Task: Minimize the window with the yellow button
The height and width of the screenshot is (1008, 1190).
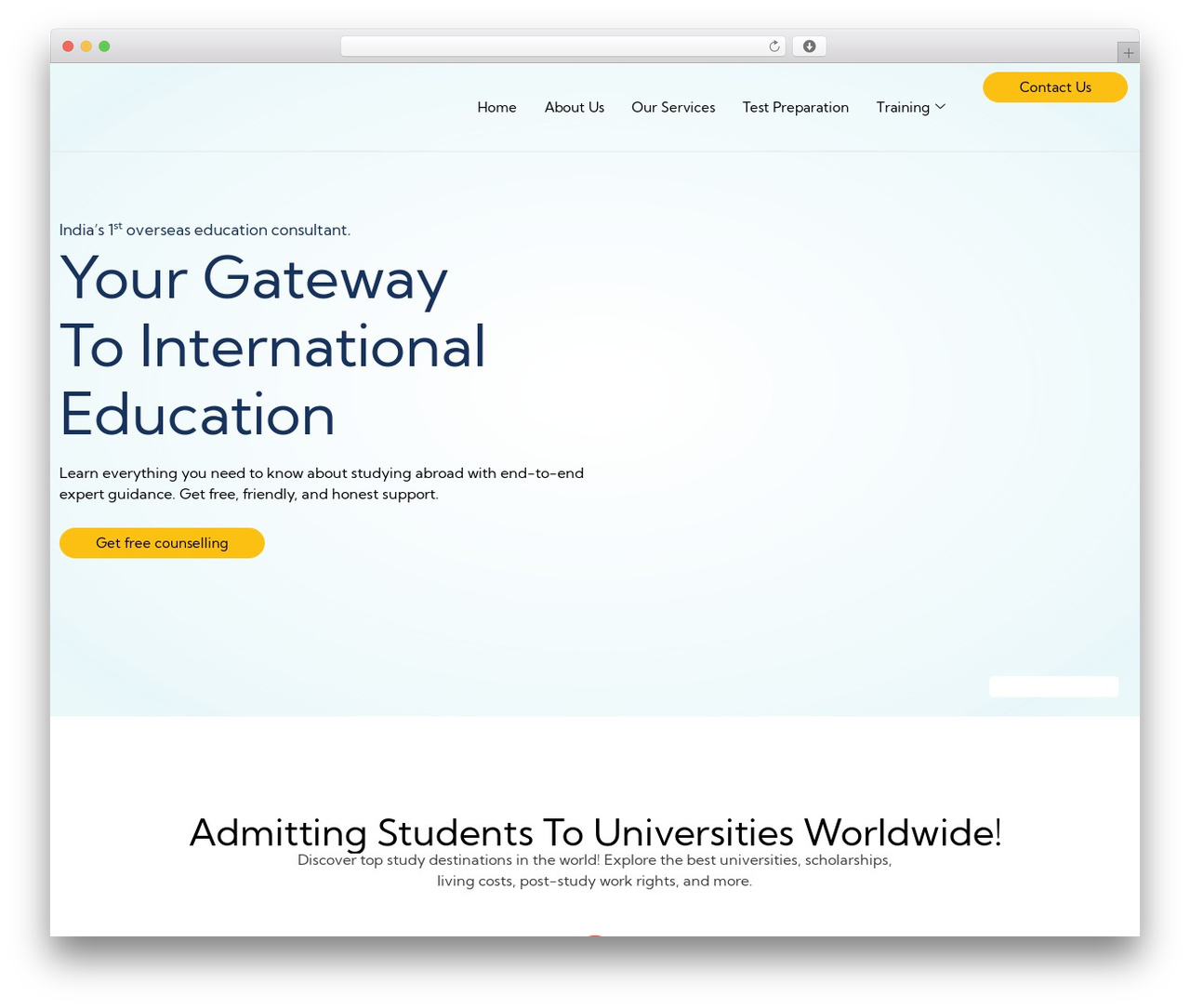Action: [86, 46]
